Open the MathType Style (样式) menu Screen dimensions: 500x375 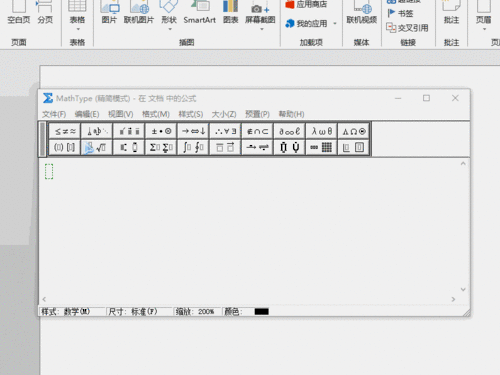click(x=191, y=114)
